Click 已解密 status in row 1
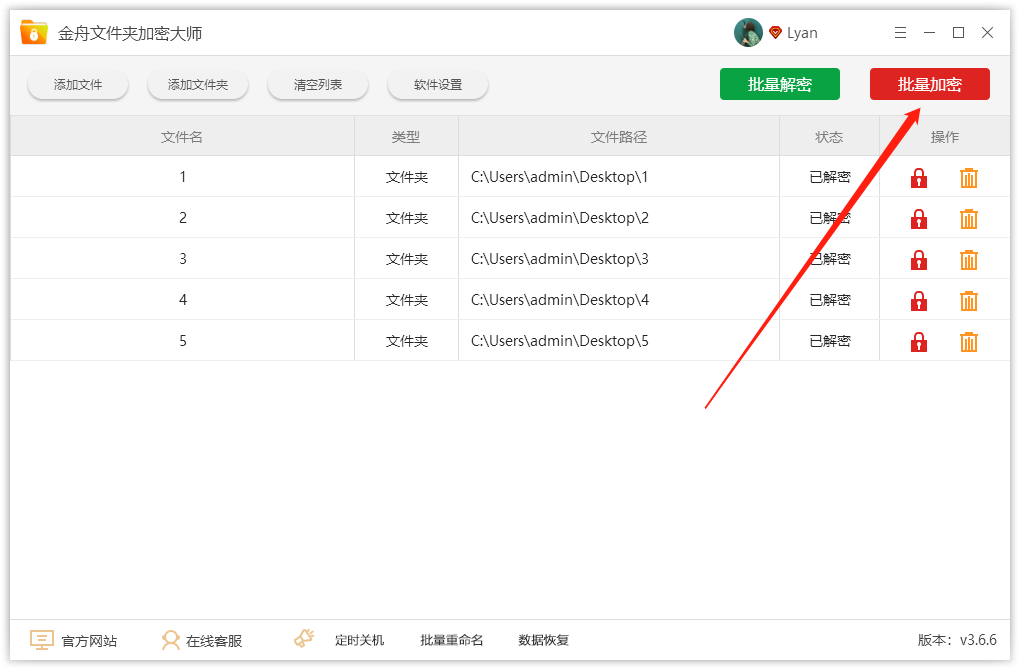The image size is (1020, 670). coord(830,177)
